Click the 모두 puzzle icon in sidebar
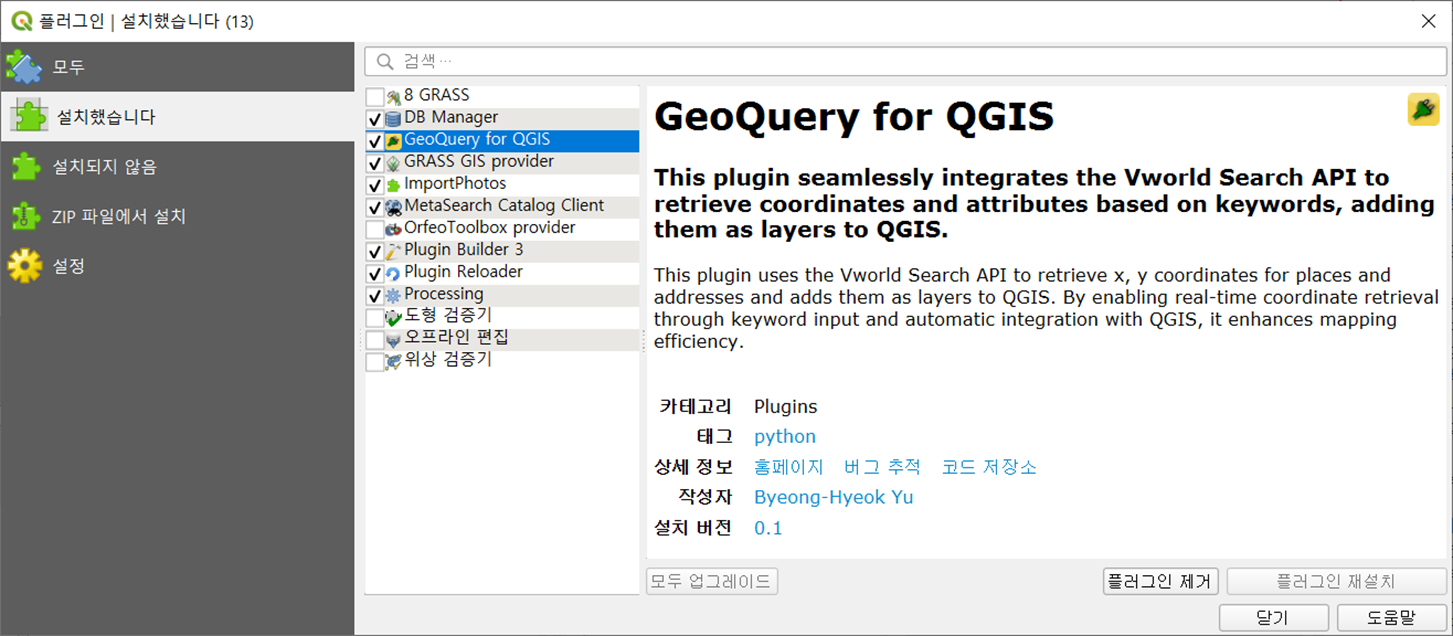Viewport: 1453px width, 636px height. 25,67
